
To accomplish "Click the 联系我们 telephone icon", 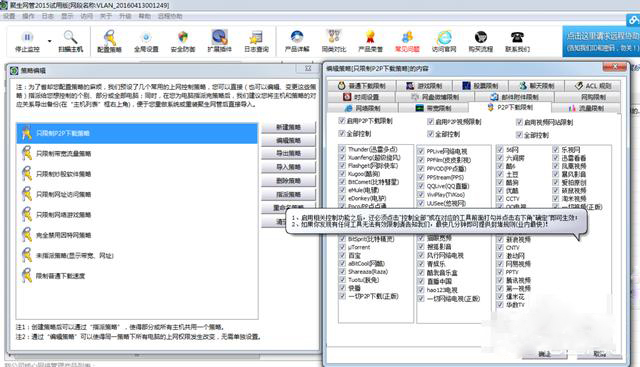I will point(517,38).
